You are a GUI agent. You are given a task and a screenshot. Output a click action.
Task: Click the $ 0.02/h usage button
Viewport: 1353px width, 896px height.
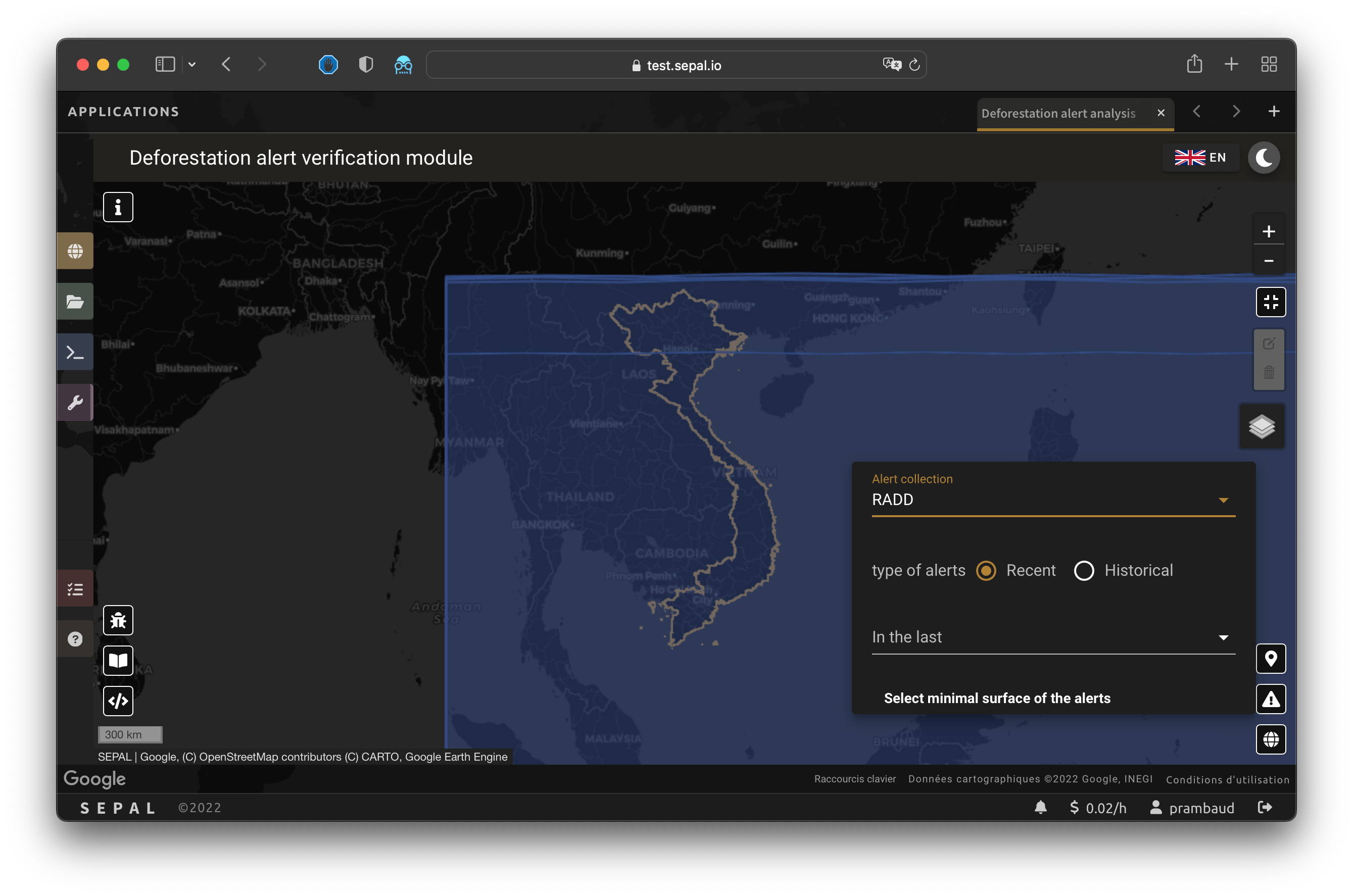click(x=1097, y=808)
